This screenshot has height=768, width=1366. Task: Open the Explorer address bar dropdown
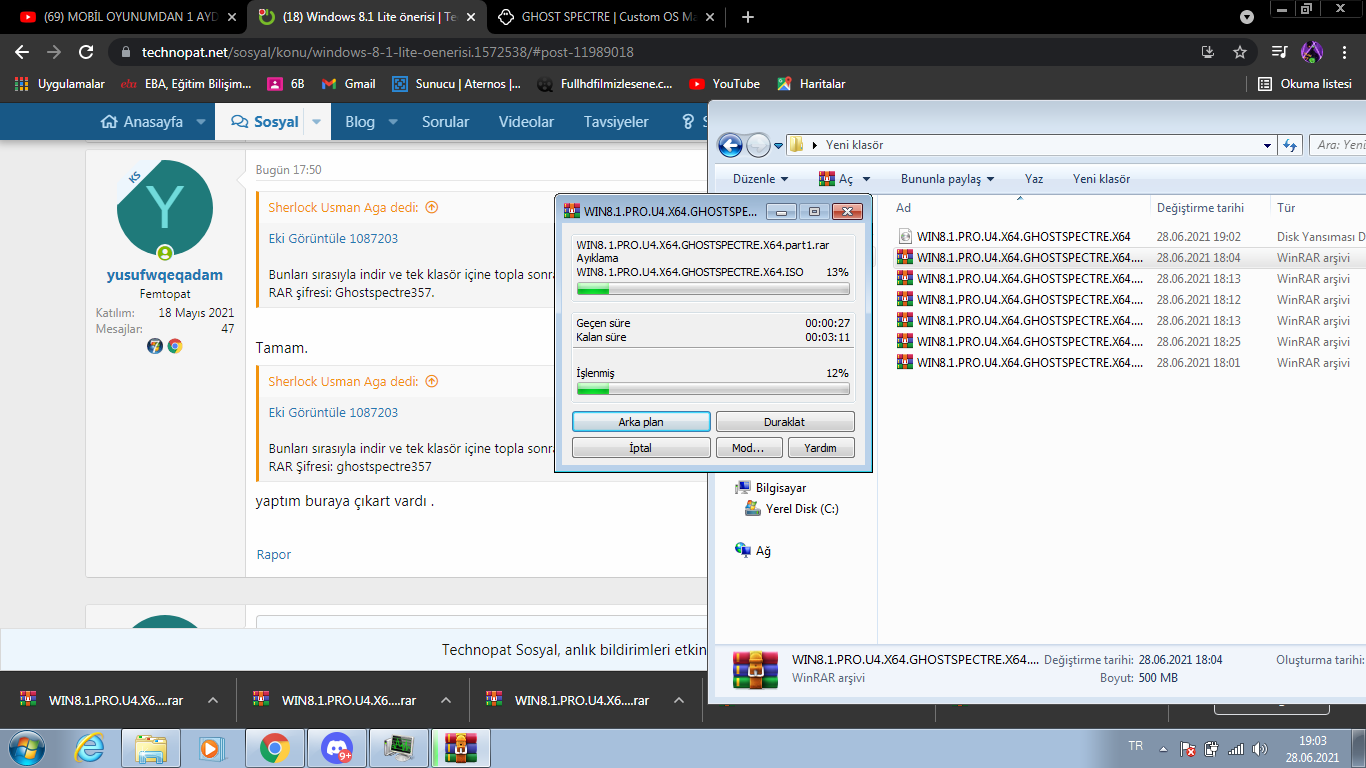point(1268,145)
